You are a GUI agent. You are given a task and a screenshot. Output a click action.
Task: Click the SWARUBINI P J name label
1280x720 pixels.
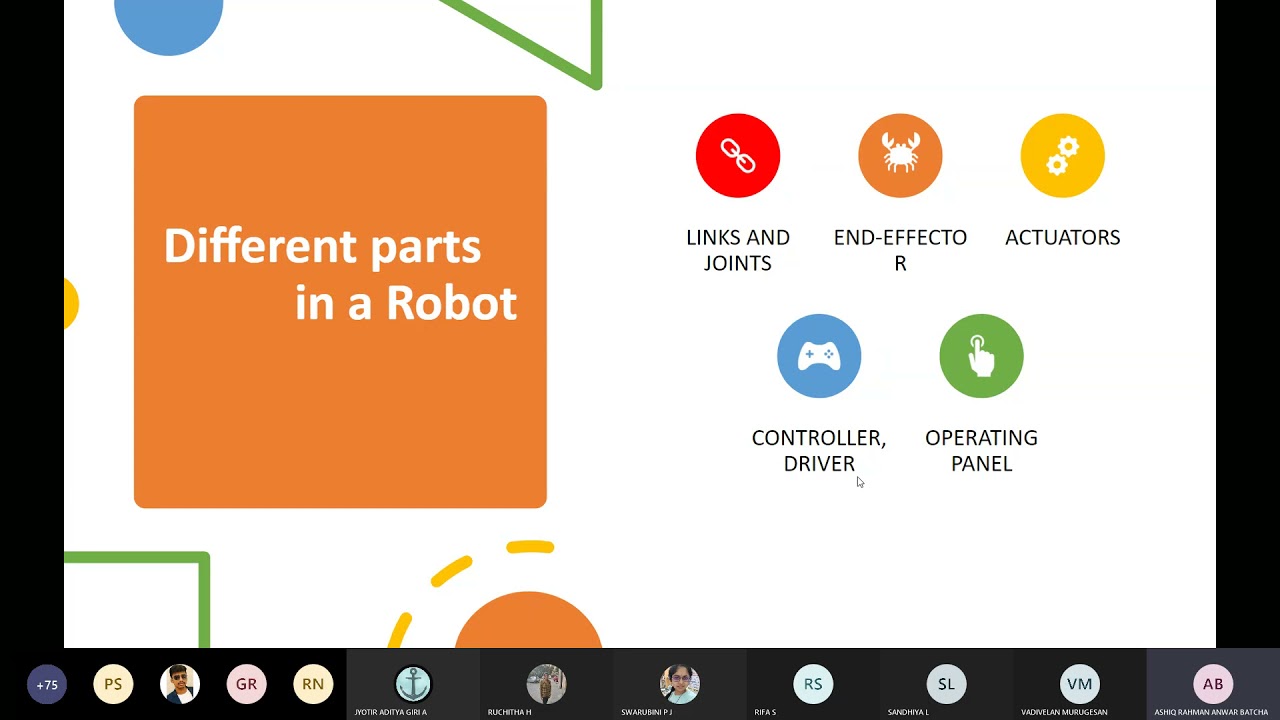pyautogui.click(x=646, y=712)
